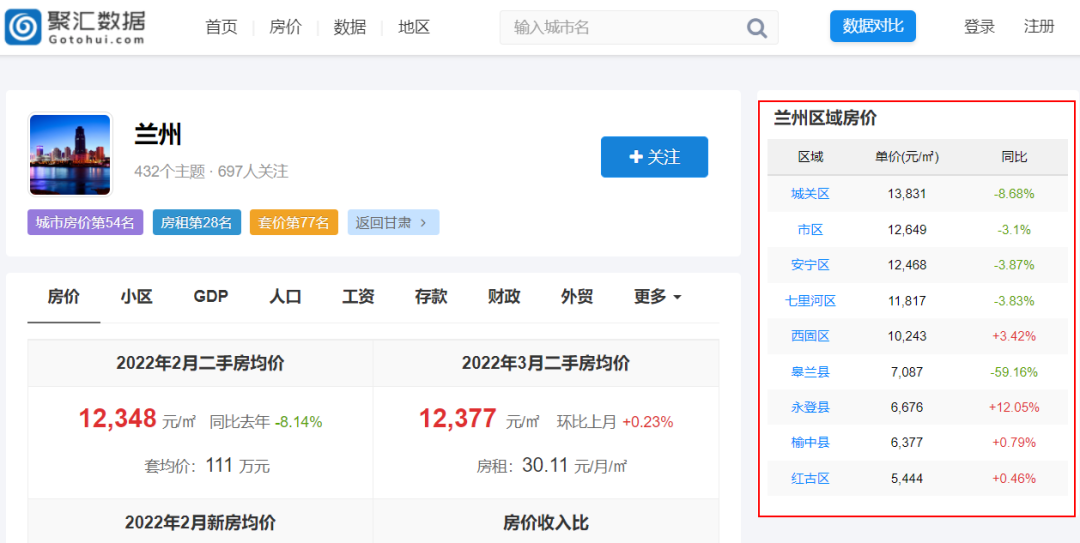Screen dimensions: 1080x543
Task: Click the 2022年2月二手房均价 heading
Action: point(200,363)
